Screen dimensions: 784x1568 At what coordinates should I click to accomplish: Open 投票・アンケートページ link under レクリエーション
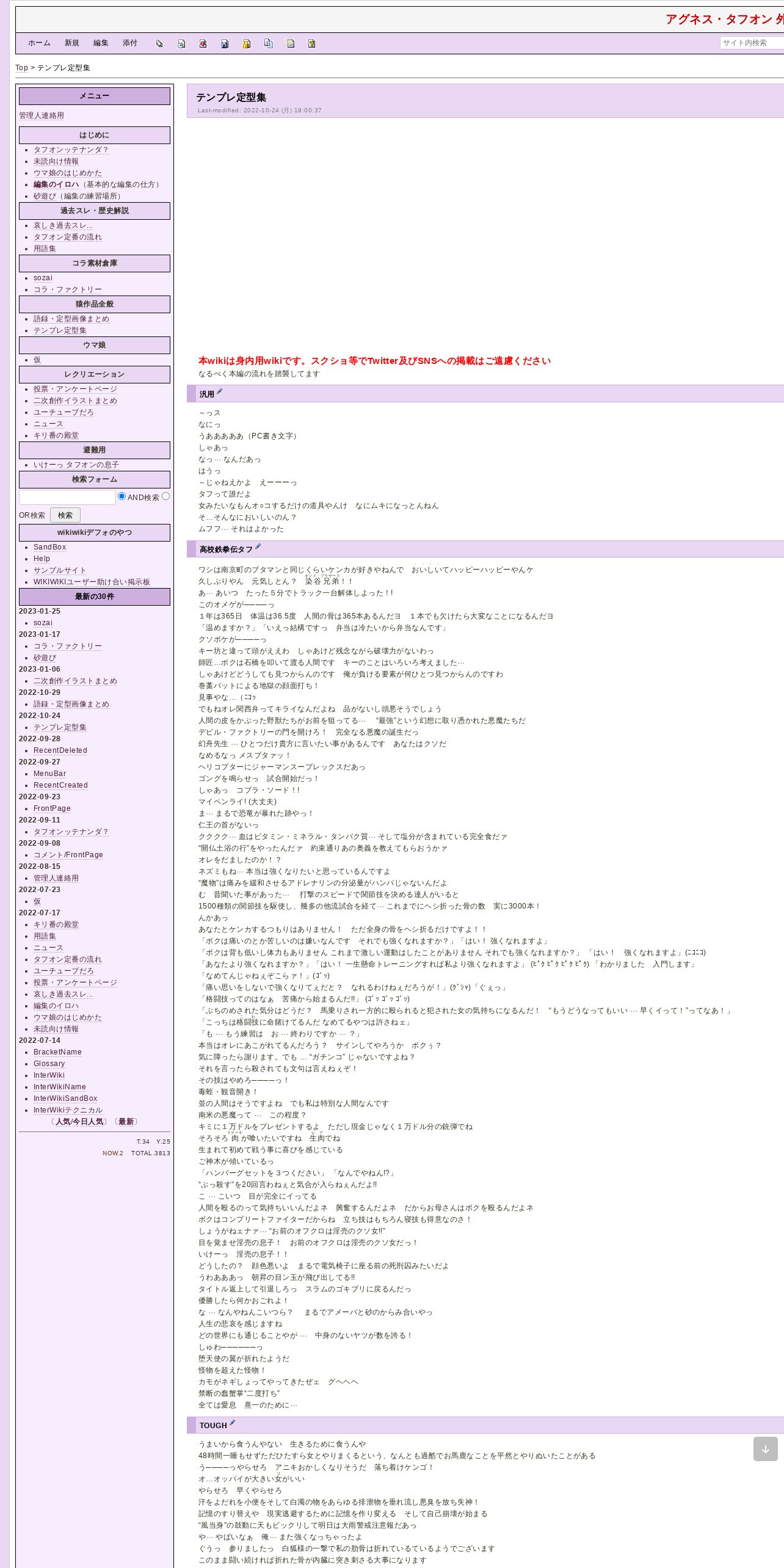[75, 389]
